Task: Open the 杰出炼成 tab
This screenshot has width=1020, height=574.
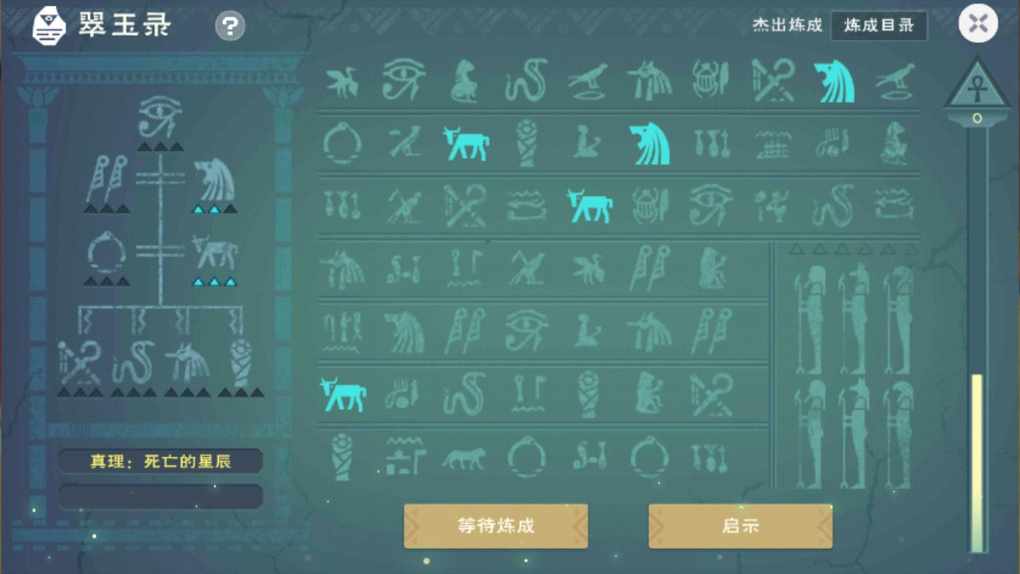Action: [787, 25]
